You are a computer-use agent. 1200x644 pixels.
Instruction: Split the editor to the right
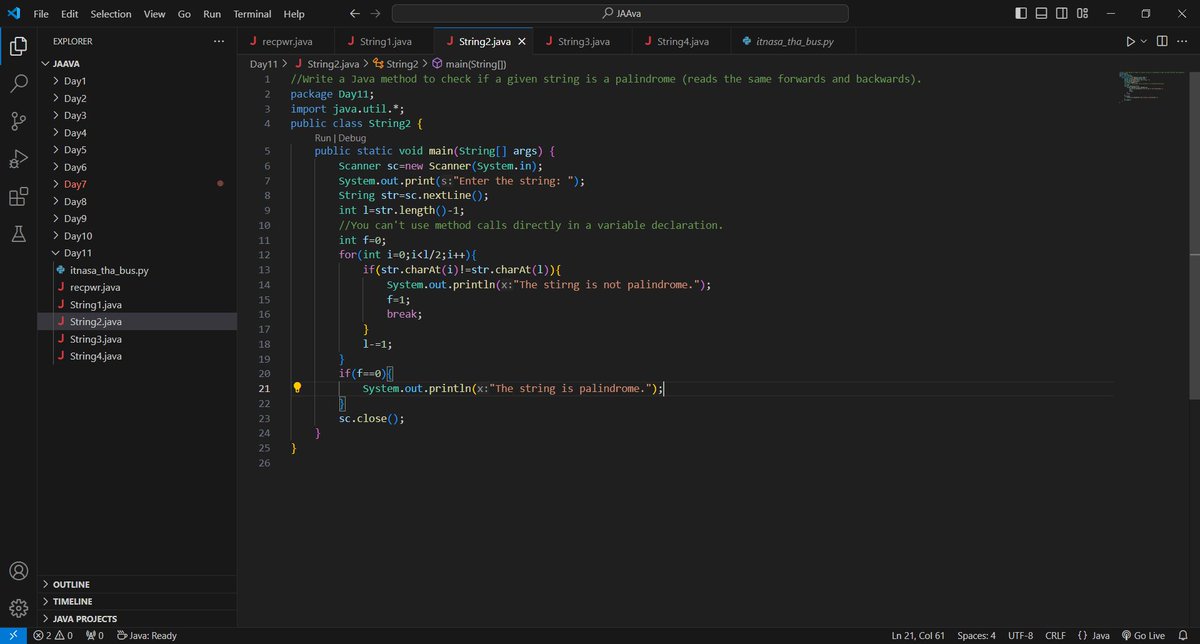tap(1162, 41)
